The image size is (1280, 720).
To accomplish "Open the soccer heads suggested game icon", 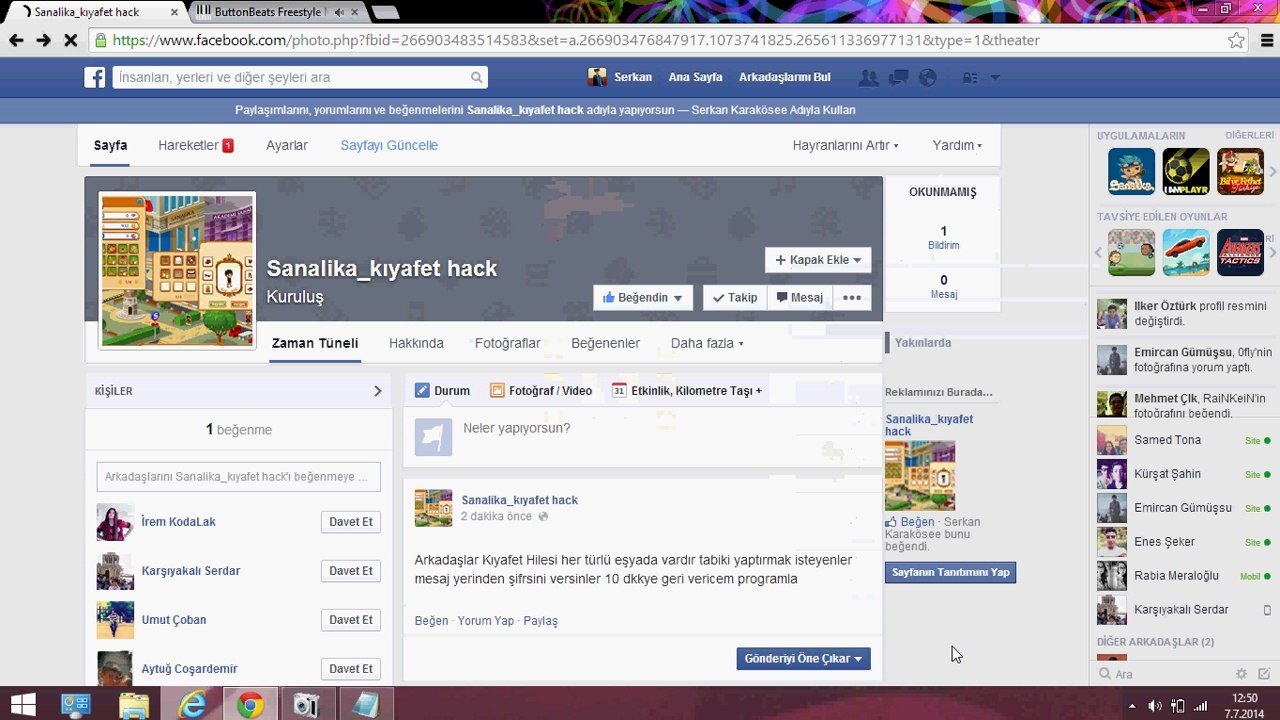I will point(1131,252).
